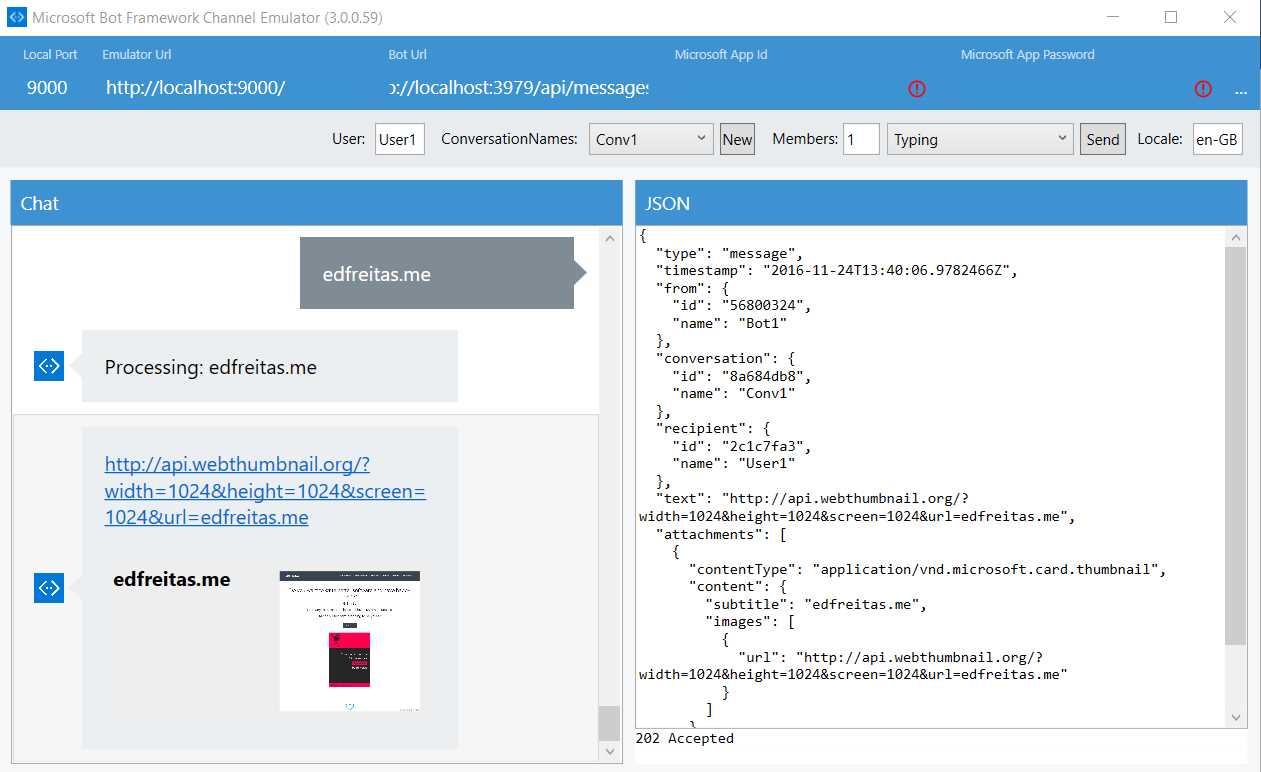Click the JSON 'type': 'message' line
Image resolution: width=1261 pixels, height=772 pixels.
point(729,253)
